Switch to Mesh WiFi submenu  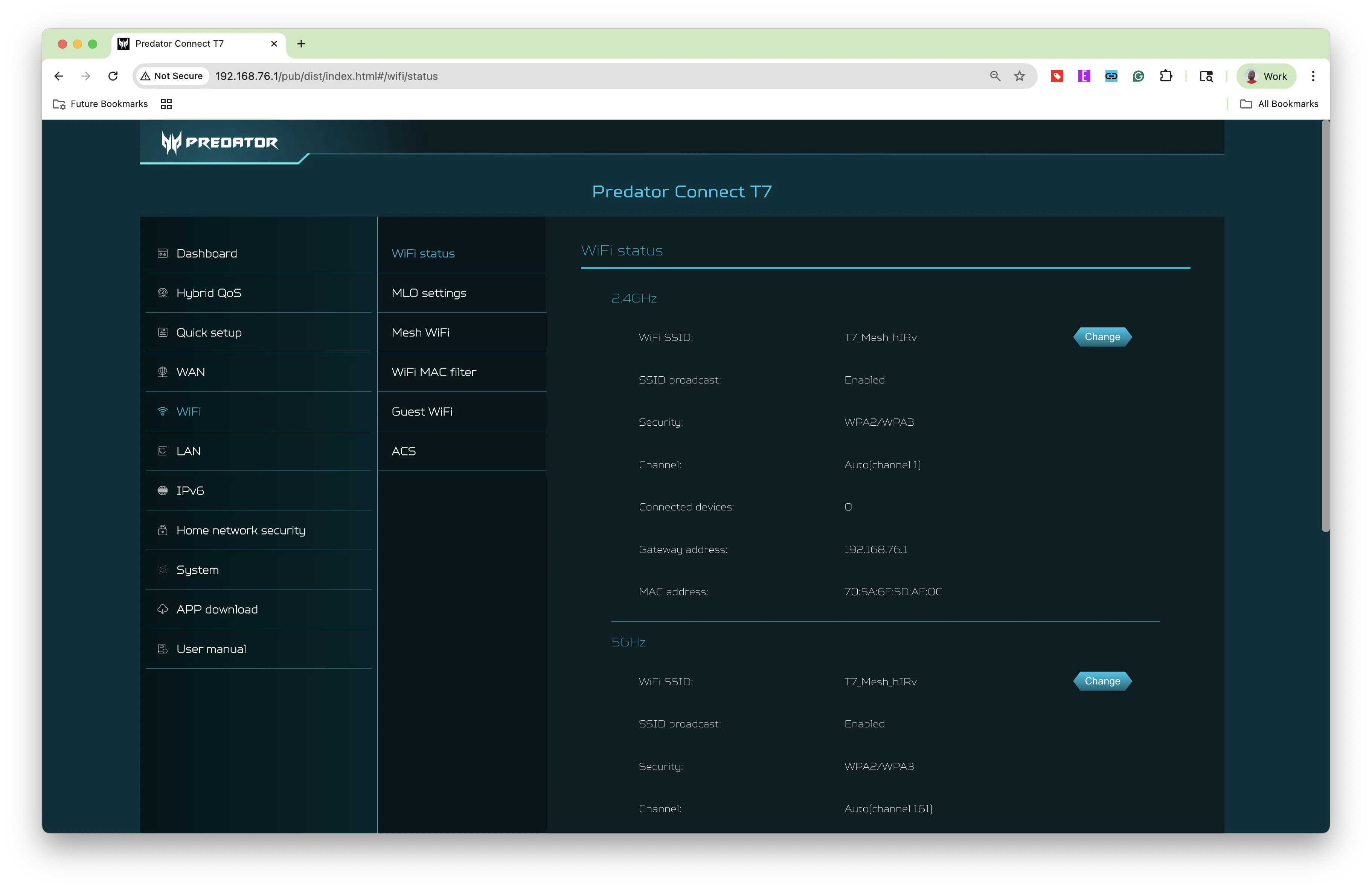(462, 332)
